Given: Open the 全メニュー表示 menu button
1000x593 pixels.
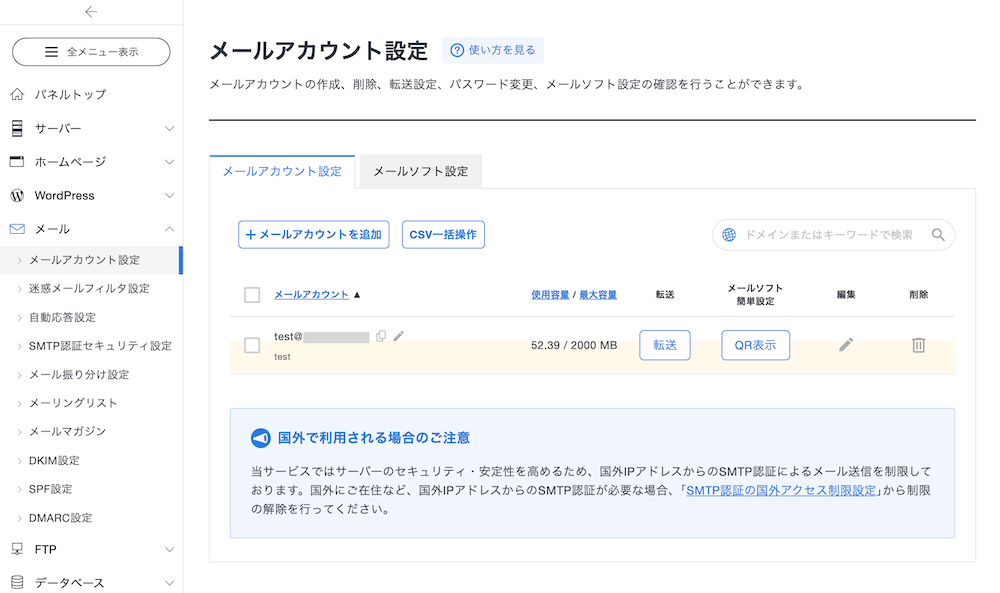Looking at the screenshot, I should click(x=91, y=52).
